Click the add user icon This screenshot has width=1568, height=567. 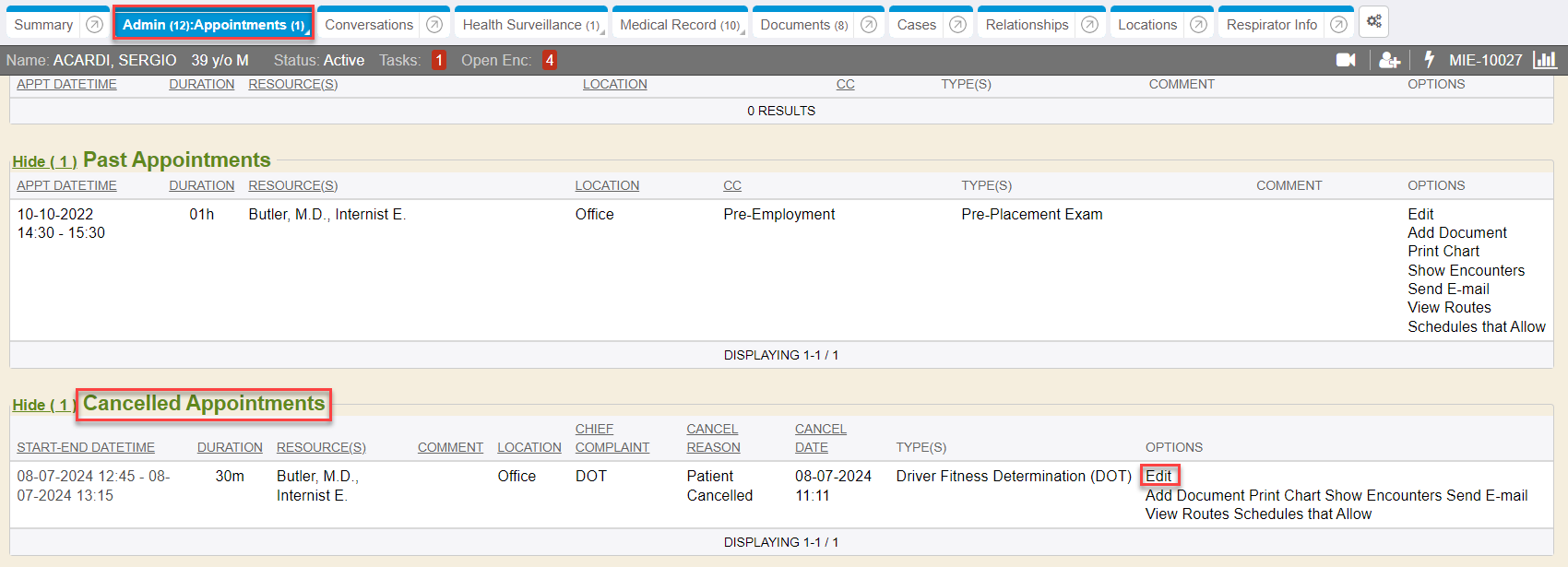[1389, 60]
